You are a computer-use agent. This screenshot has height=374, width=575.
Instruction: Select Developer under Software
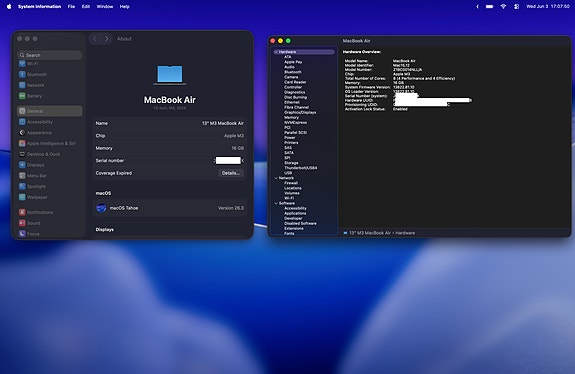pos(293,219)
